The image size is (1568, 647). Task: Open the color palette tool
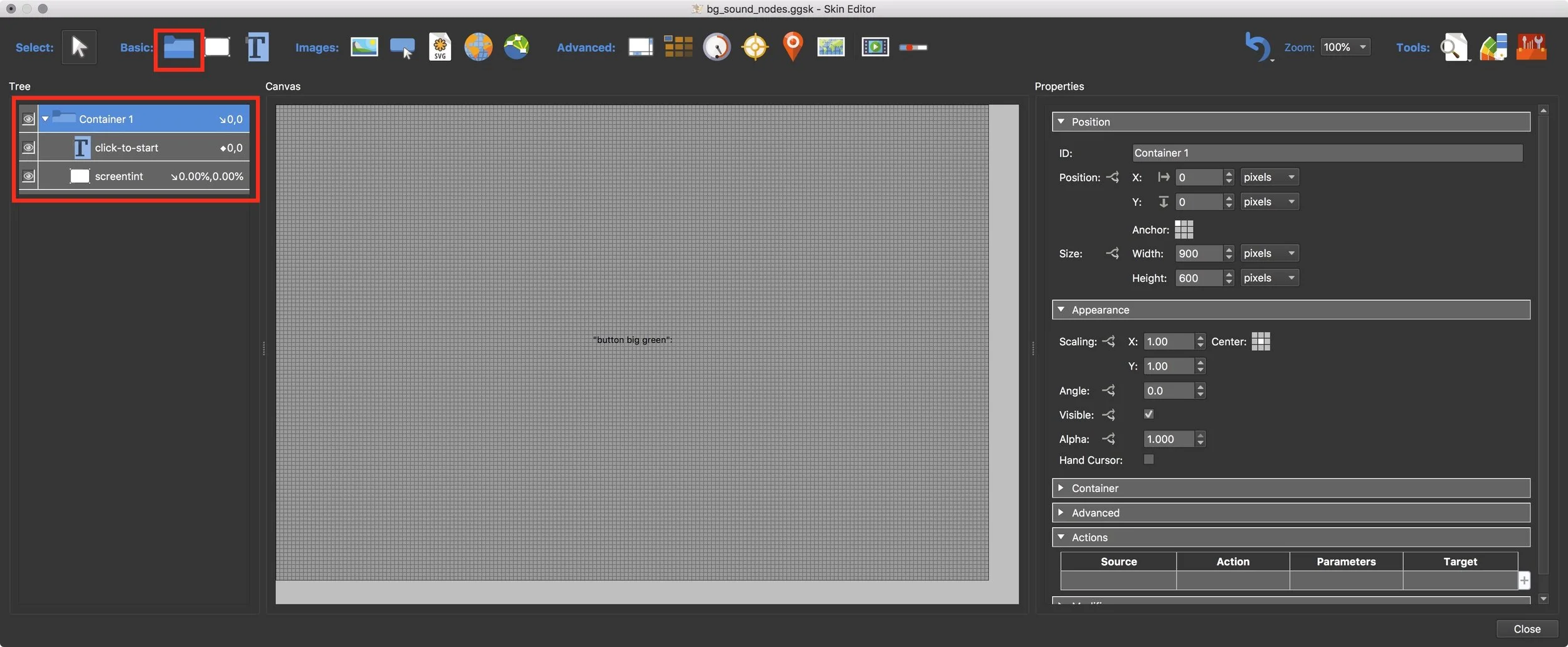click(x=1493, y=47)
